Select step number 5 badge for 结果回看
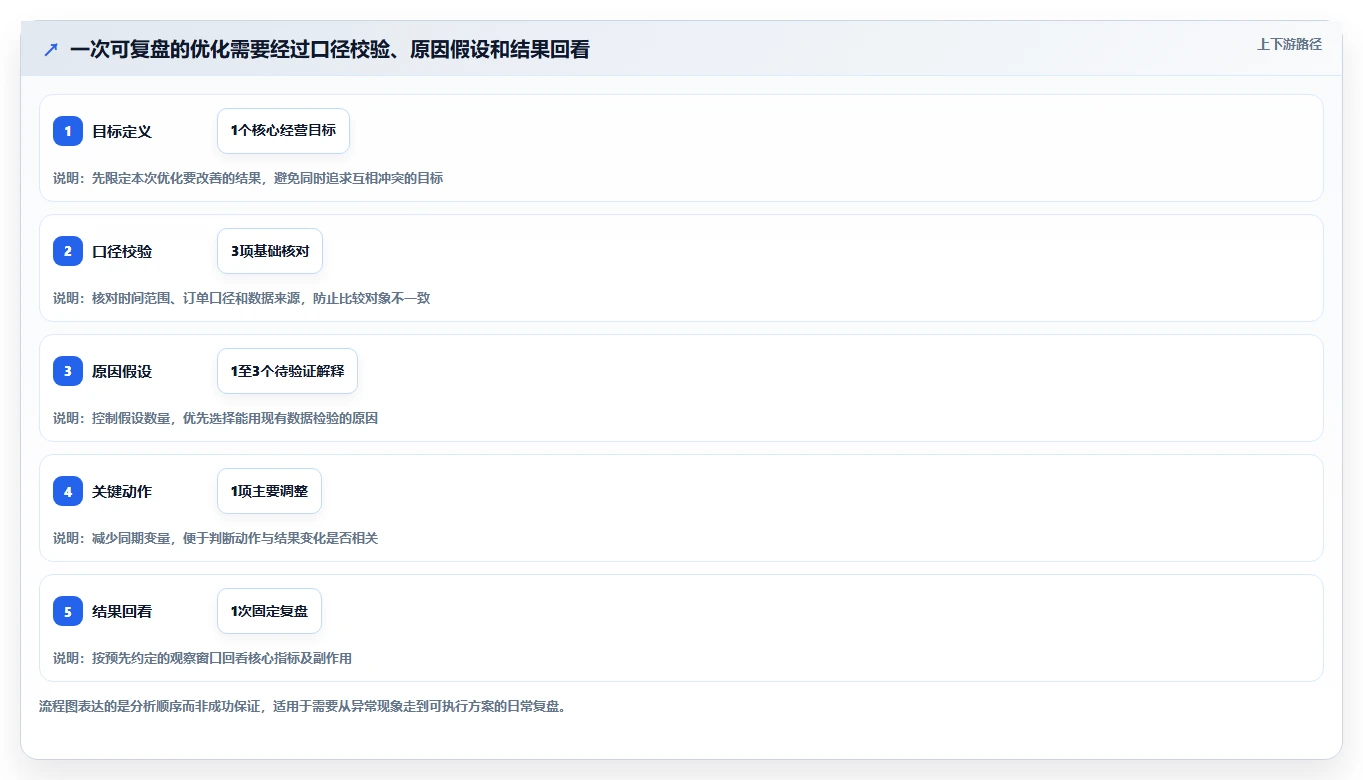 [68, 611]
